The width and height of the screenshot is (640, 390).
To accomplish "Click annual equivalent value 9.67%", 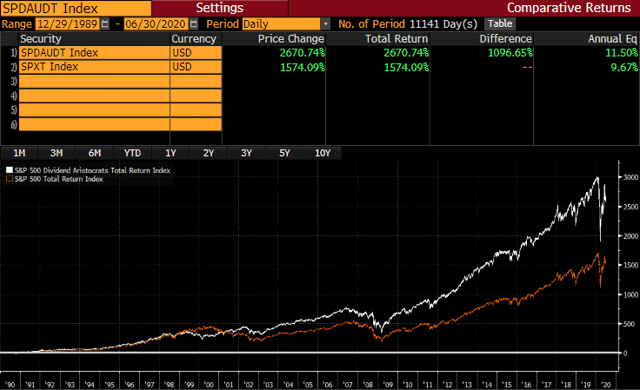I will tap(624, 67).
